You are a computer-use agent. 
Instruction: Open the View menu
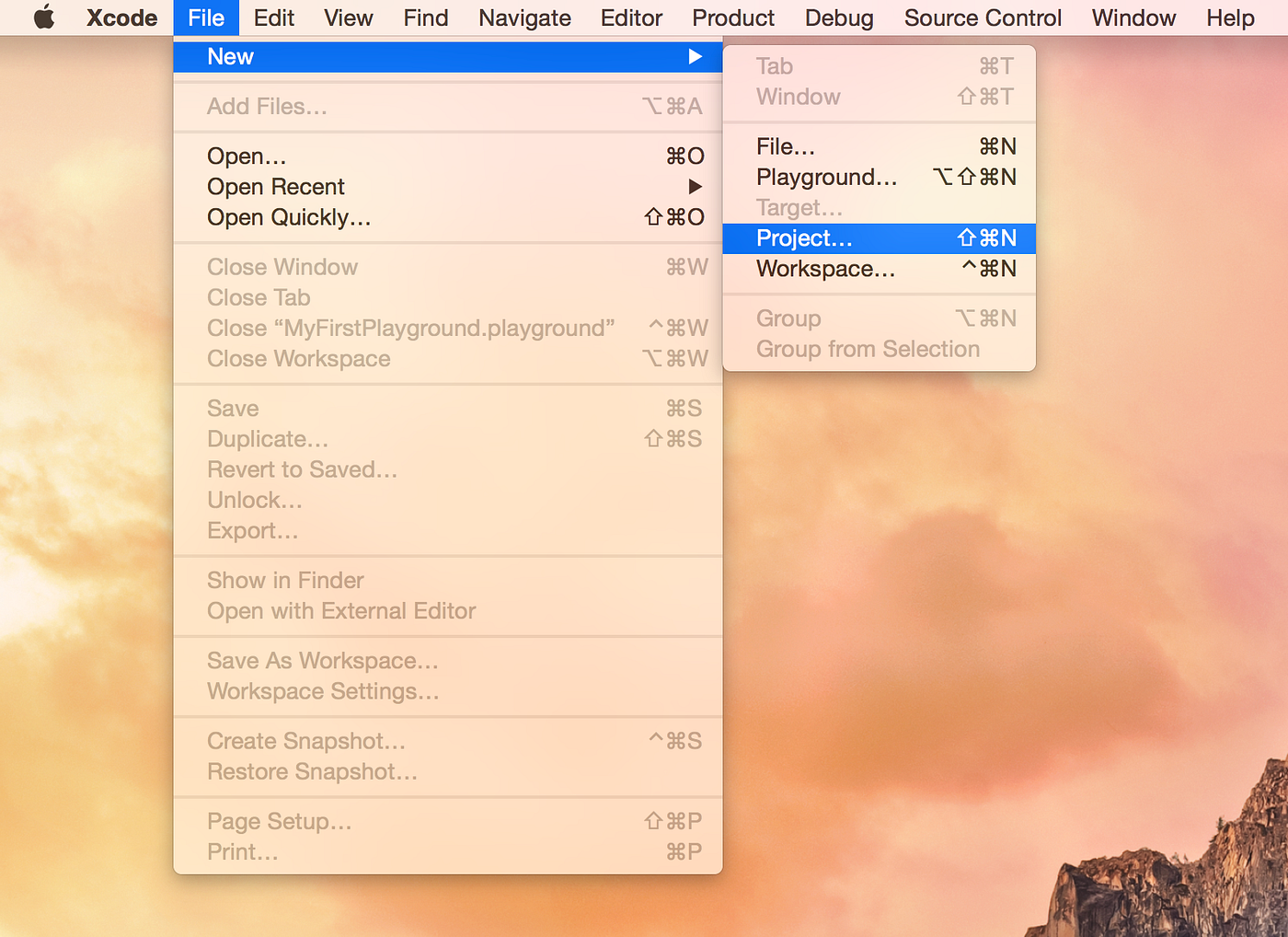[x=348, y=17]
